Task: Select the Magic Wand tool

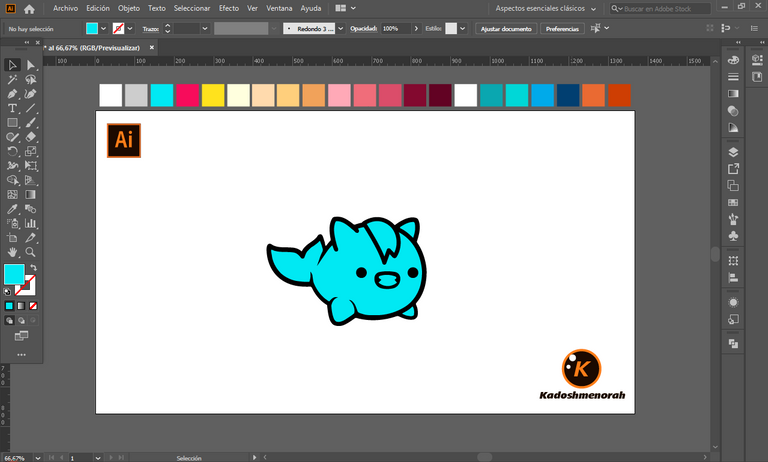Action: (x=12, y=79)
